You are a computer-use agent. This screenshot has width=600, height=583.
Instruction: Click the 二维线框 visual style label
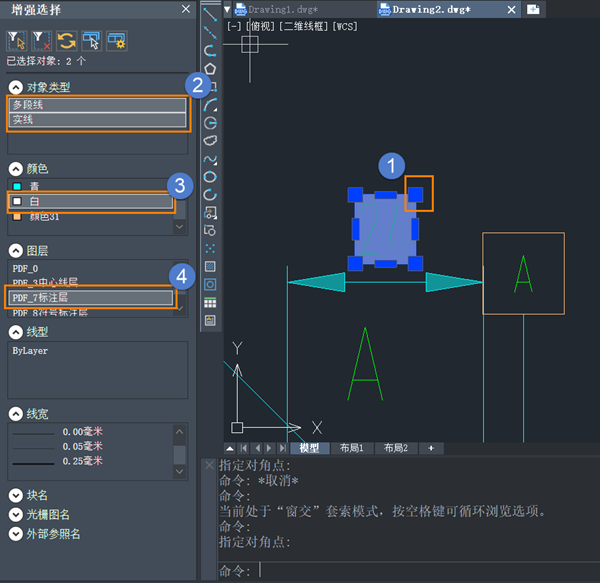pyautogui.click(x=304, y=26)
